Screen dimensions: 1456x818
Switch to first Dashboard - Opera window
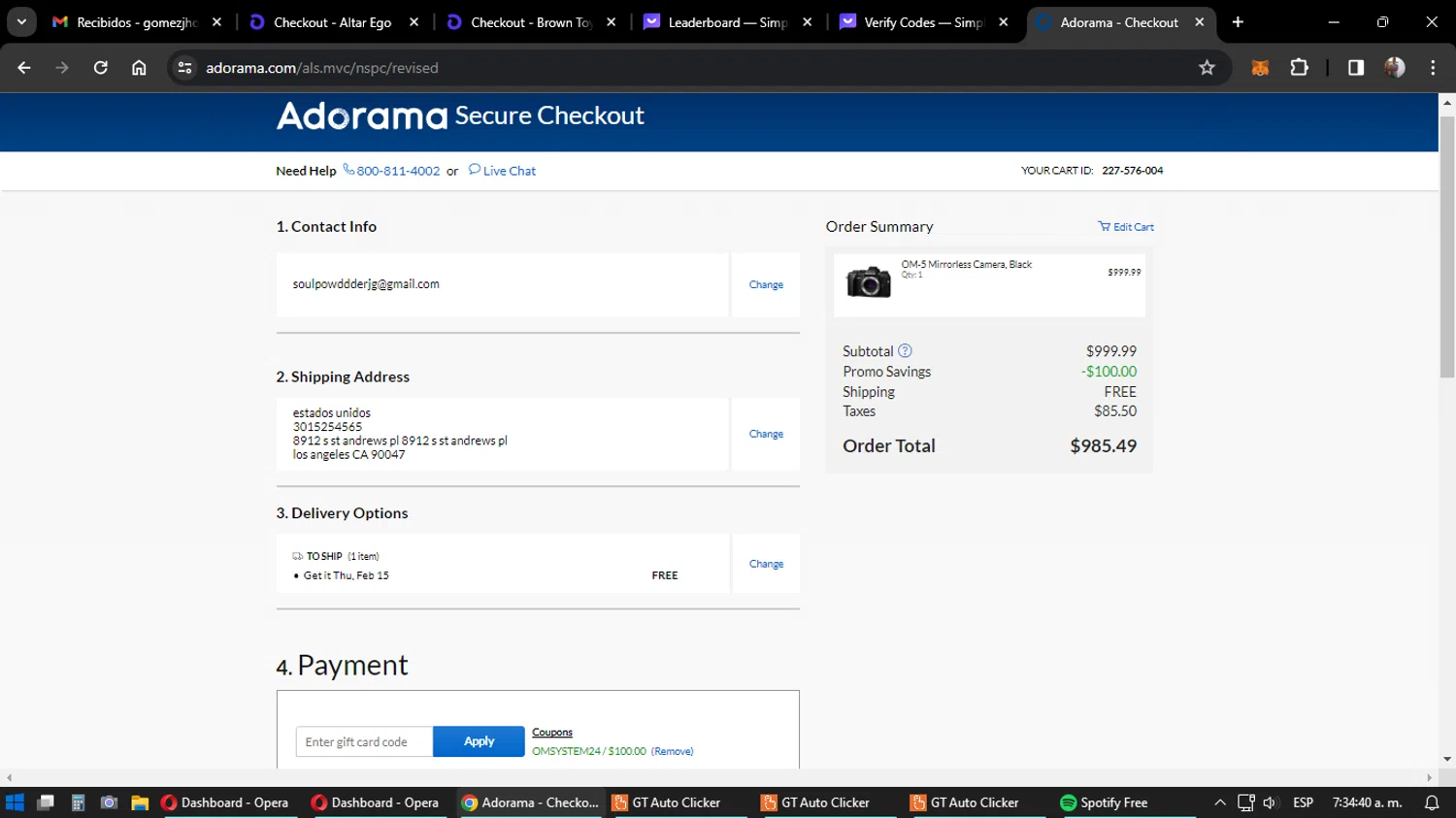pos(225,802)
